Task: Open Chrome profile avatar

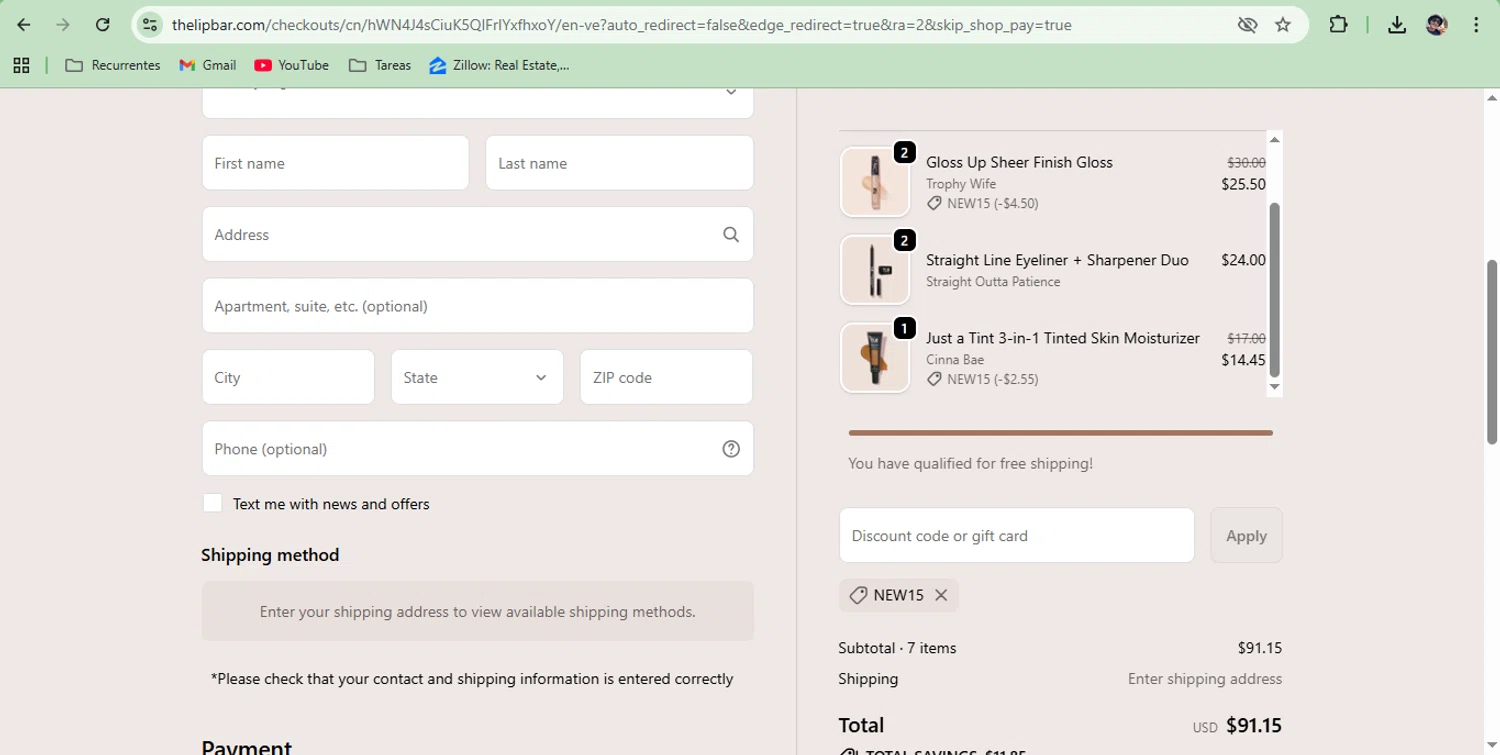Action: 1437,25
